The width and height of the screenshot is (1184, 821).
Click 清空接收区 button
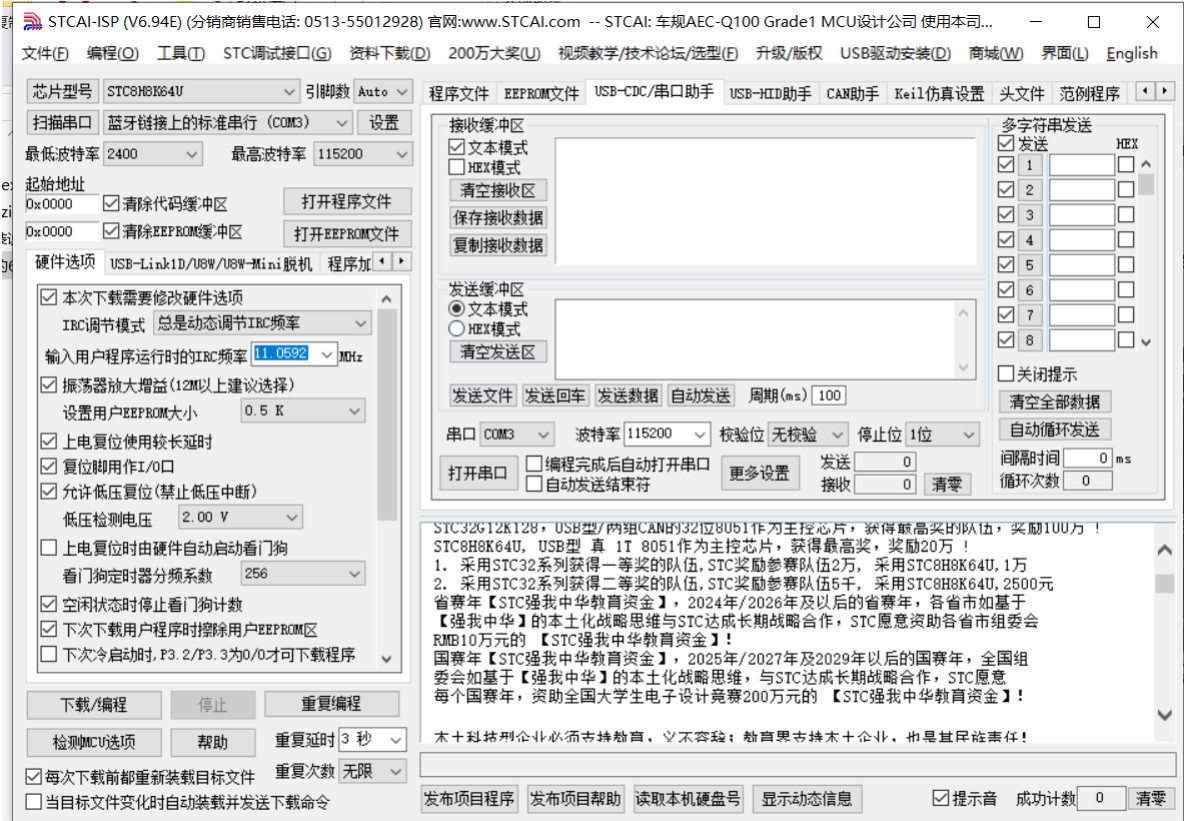(498, 190)
